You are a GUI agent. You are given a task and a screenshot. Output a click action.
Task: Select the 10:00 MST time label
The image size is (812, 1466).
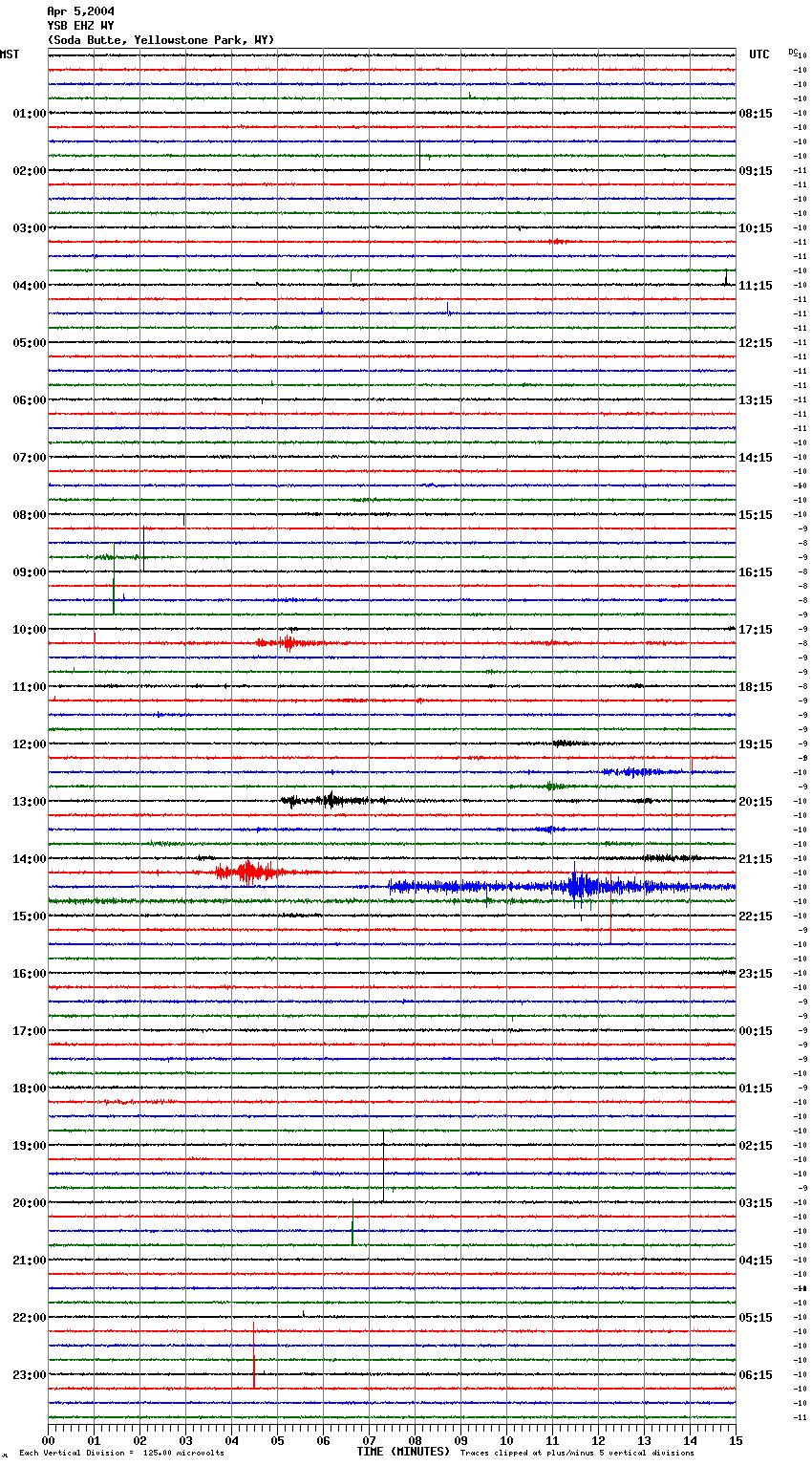29,630
